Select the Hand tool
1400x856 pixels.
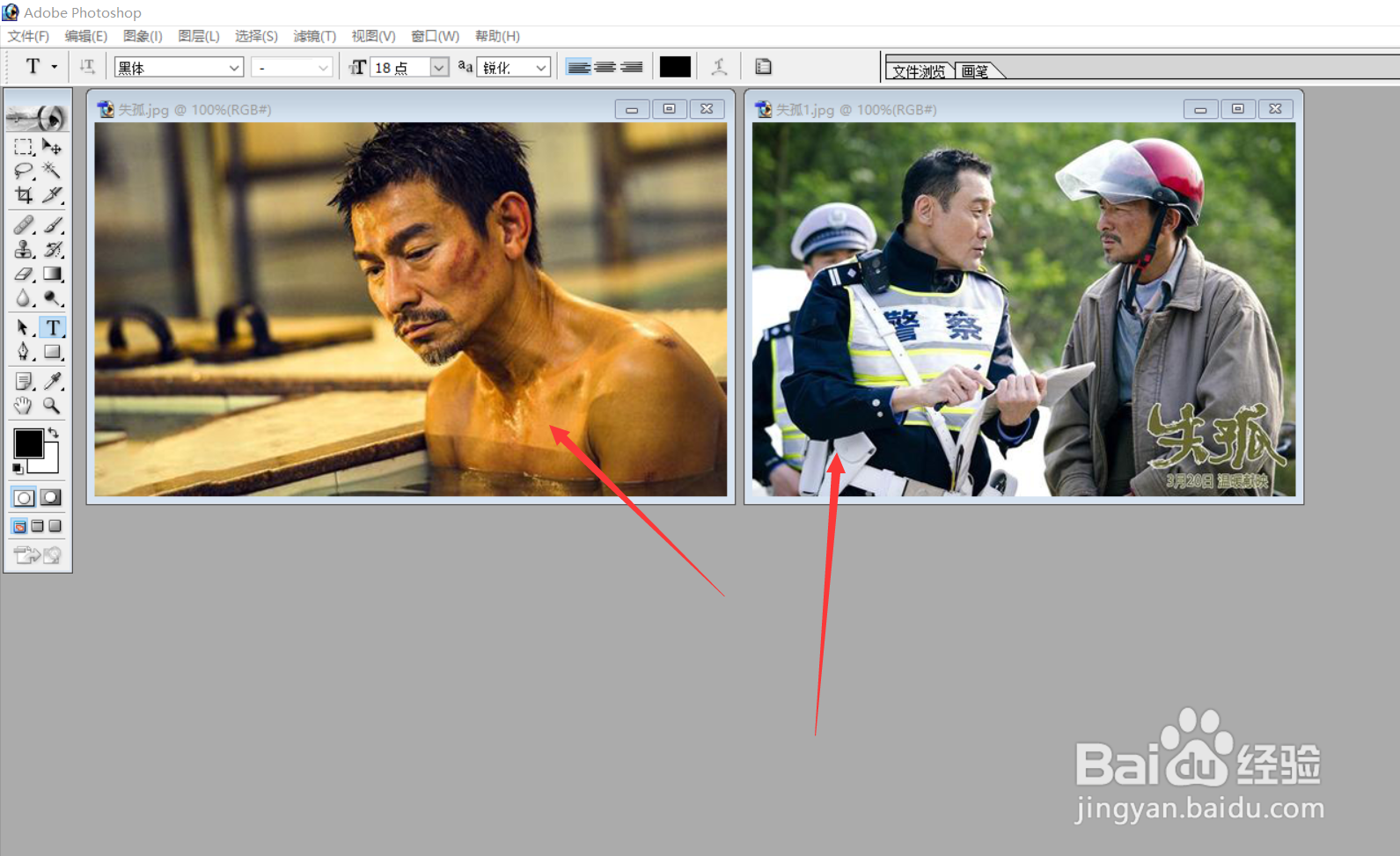[24, 406]
